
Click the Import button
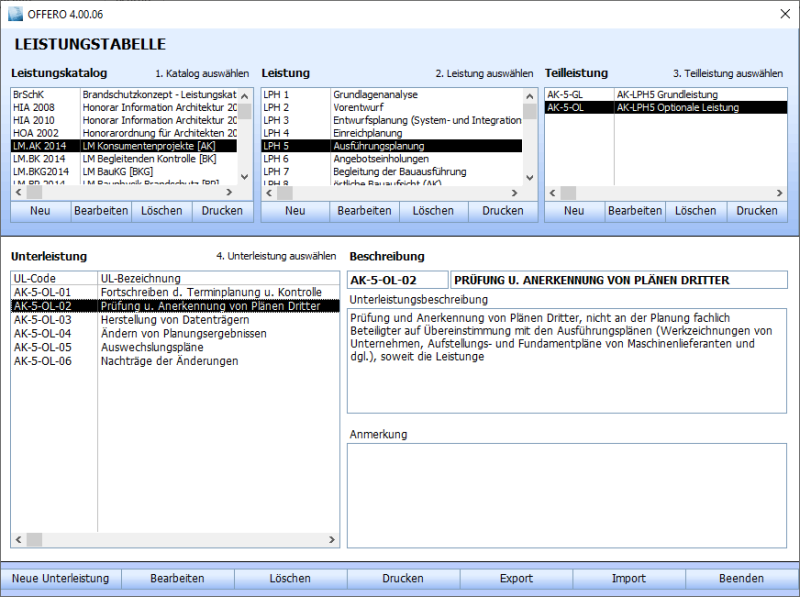point(629,579)
